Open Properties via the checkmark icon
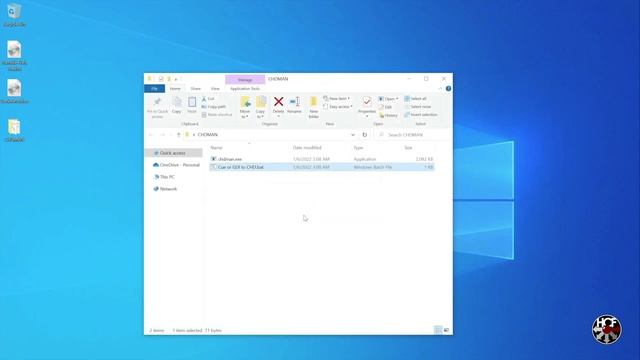 [x=367, y=102]
